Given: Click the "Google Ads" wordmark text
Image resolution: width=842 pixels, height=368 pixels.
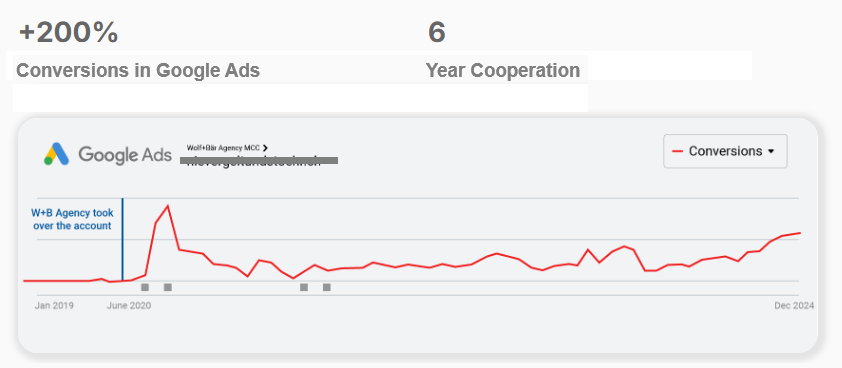Looking at the screenshot, I should [x=125, y=155].
